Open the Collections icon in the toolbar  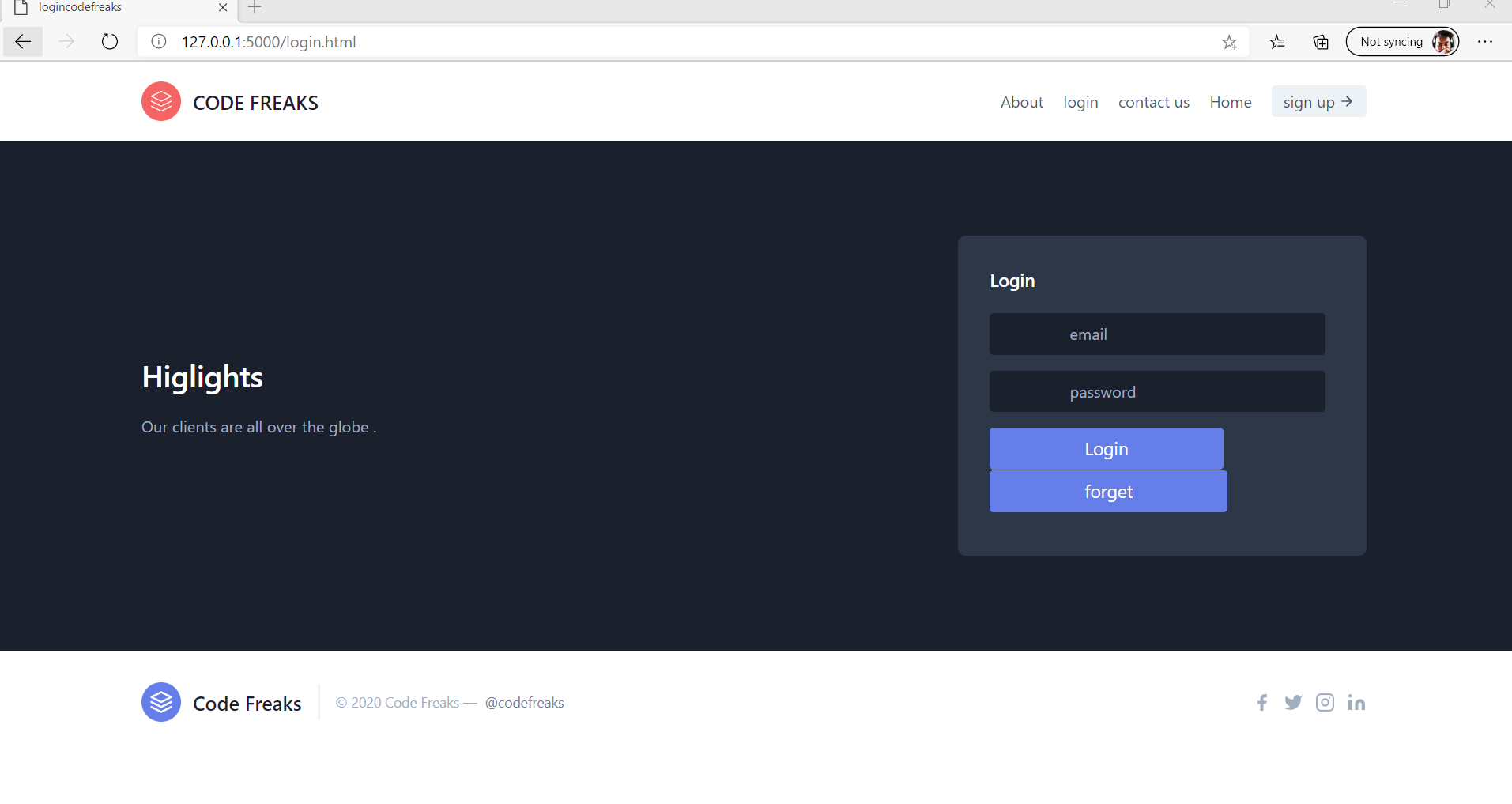pyautogui.click(x=1321, y=42)
